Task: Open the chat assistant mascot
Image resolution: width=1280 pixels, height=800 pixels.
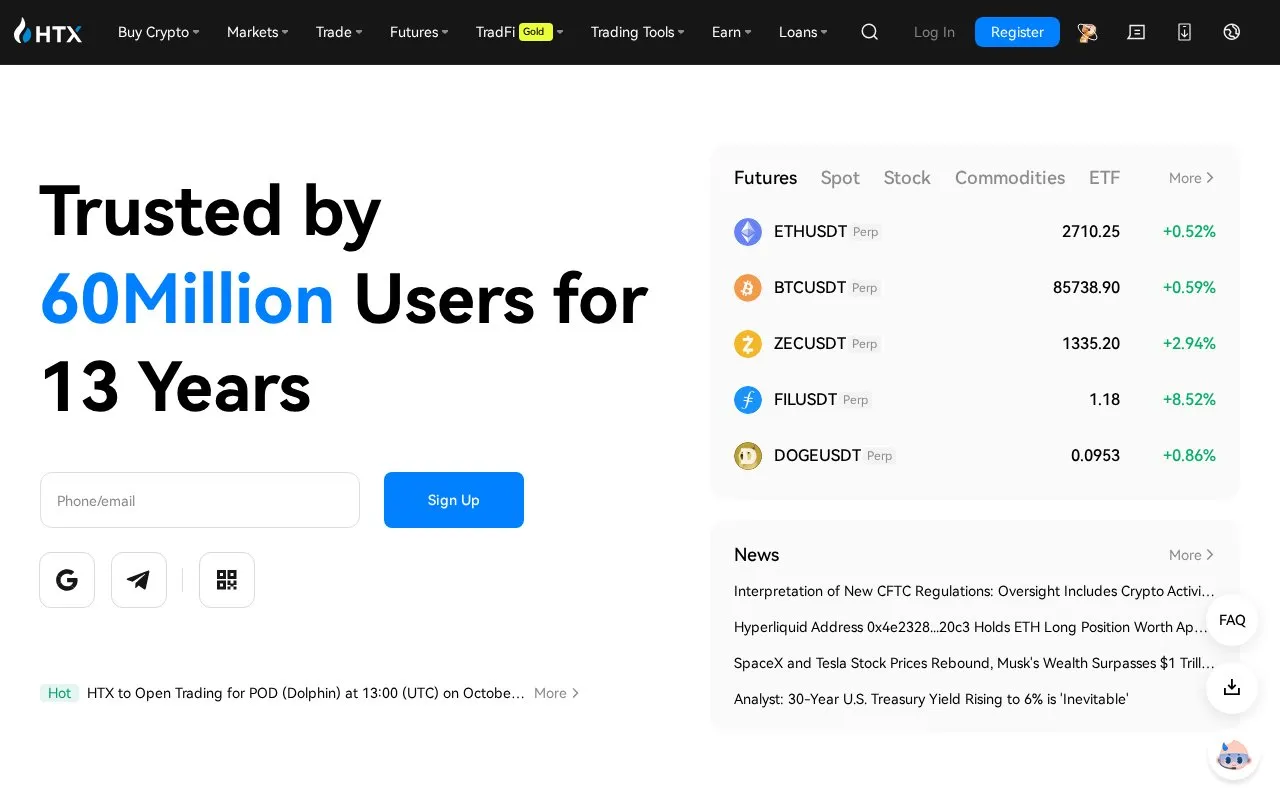Action: pyautogui.click(x=1233, y=757)
